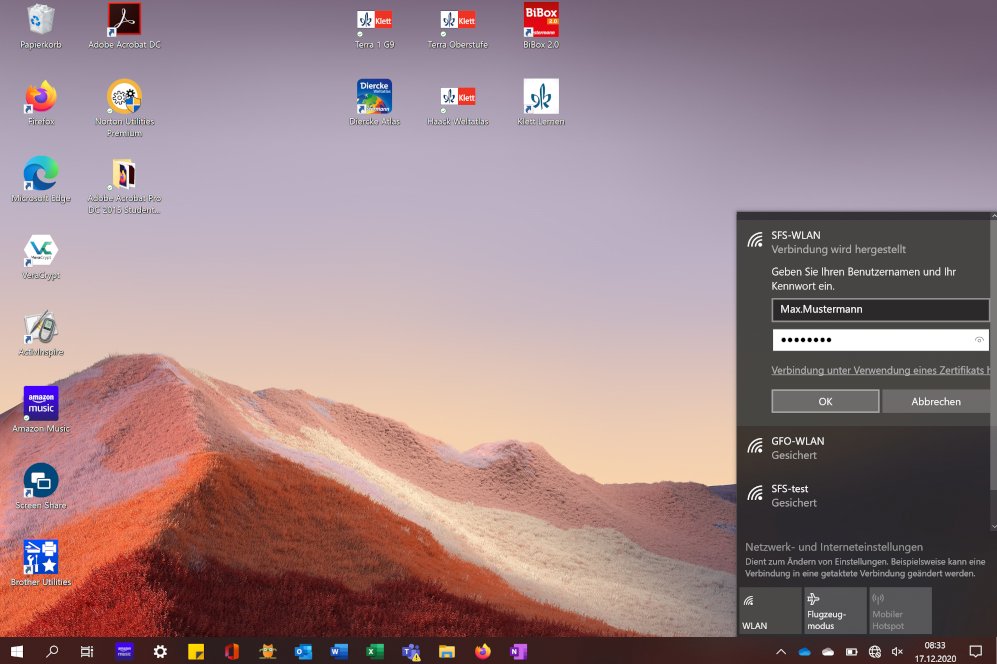The width and height of the screenshot is (997, 664).
Task: Open the BiBox 2.0 desktop icon
Action: [x=541, y=21]
